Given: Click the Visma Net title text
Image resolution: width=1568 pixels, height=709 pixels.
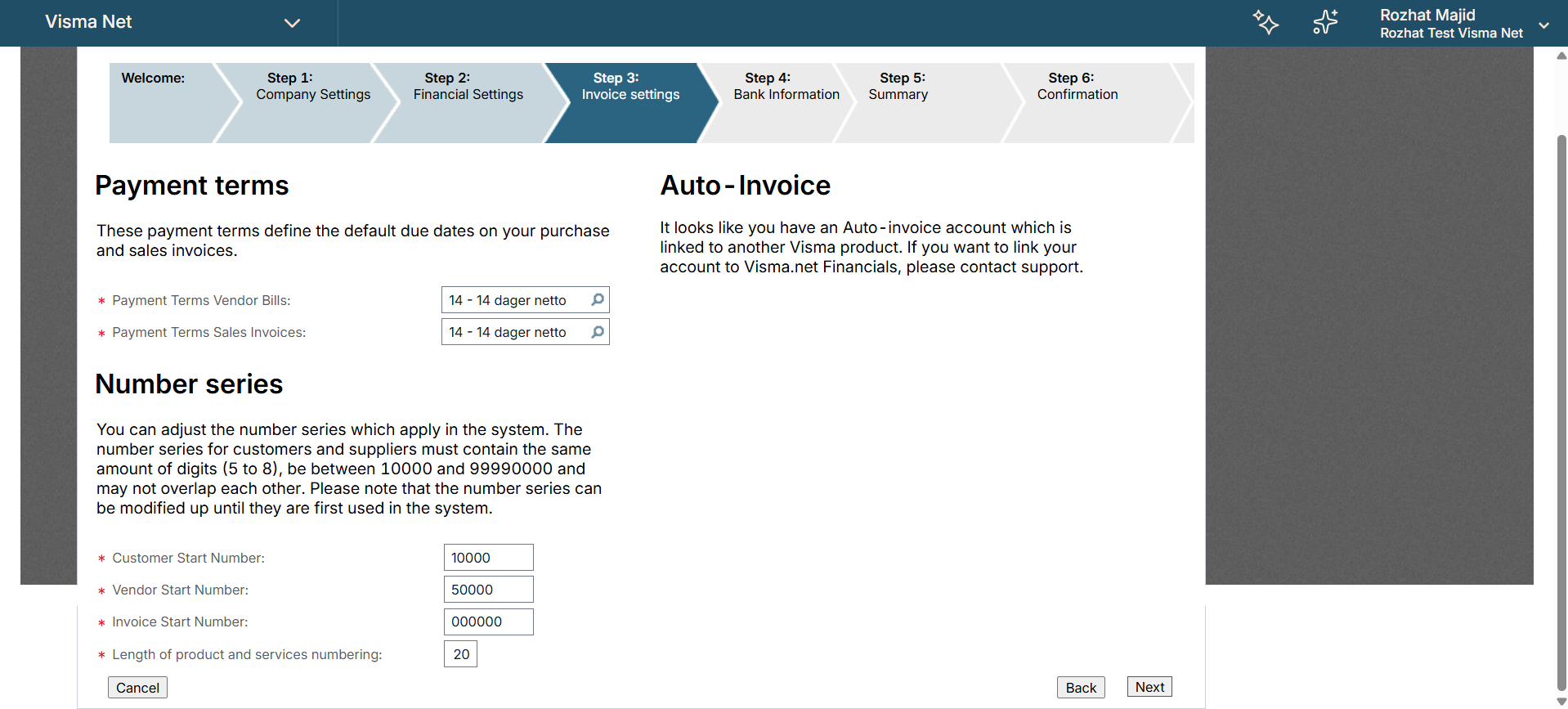Looking at the screenshot, I should tap(88, 22).
